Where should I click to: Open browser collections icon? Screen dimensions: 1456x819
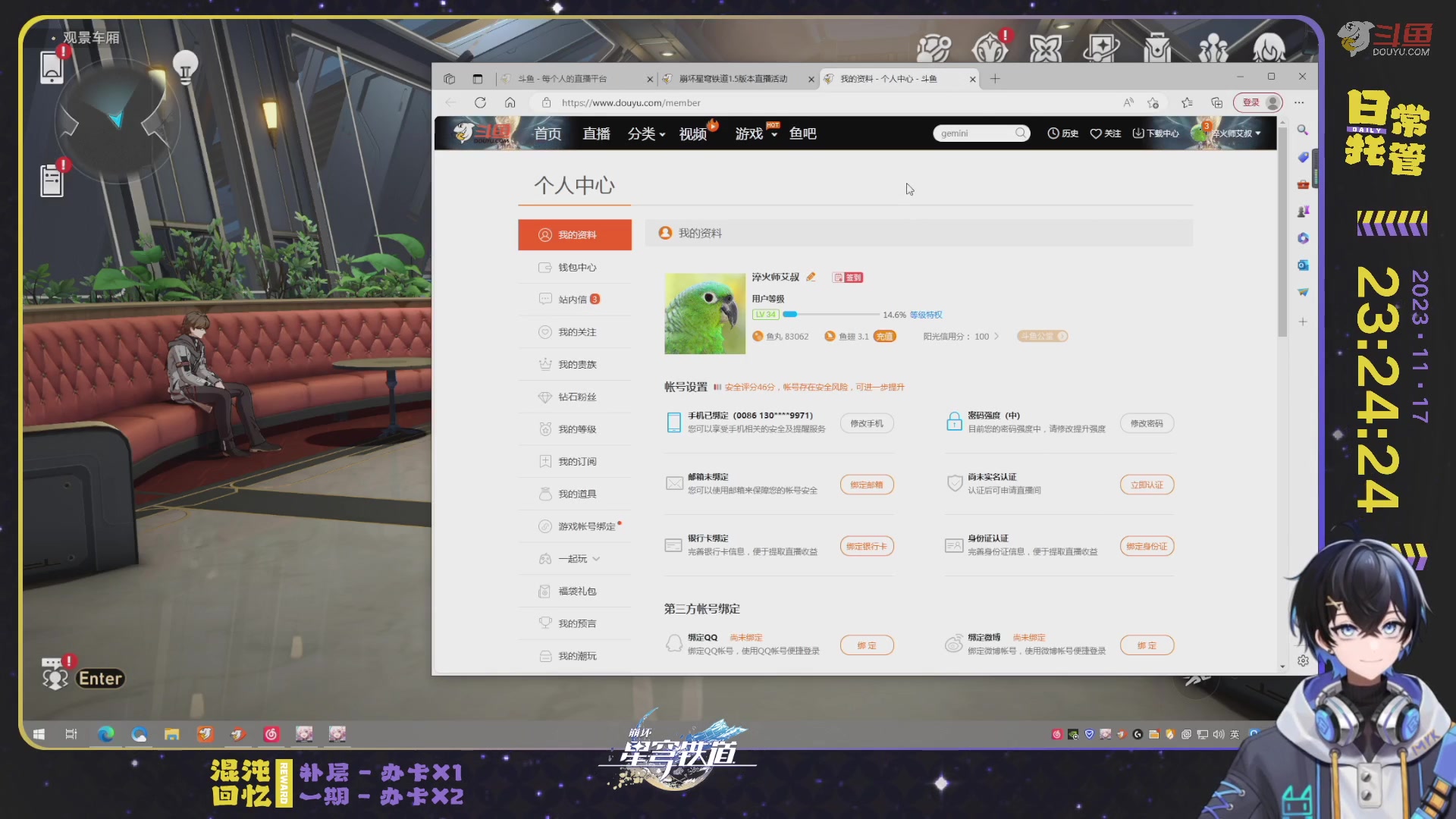(x=1217, y=102)
